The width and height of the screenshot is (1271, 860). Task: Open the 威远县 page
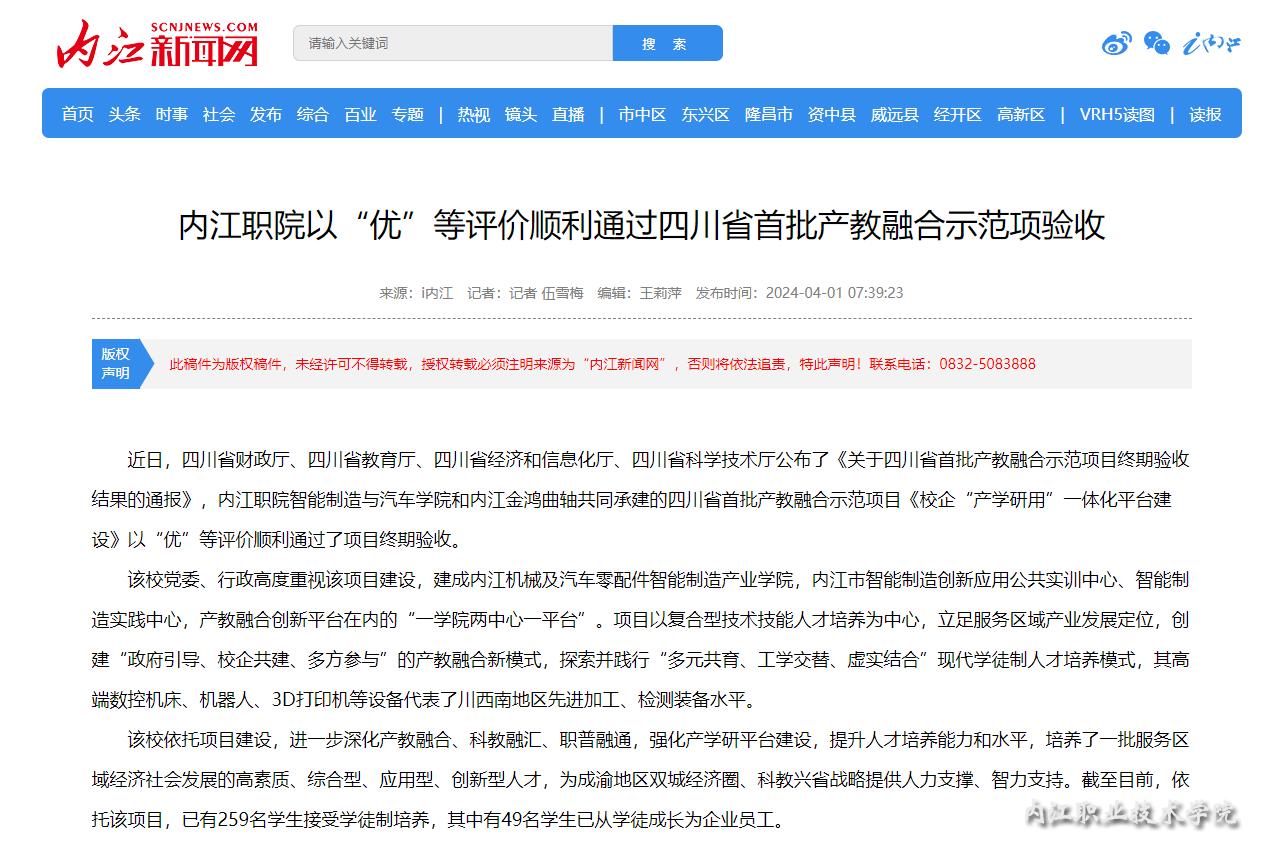coord(895,114)
